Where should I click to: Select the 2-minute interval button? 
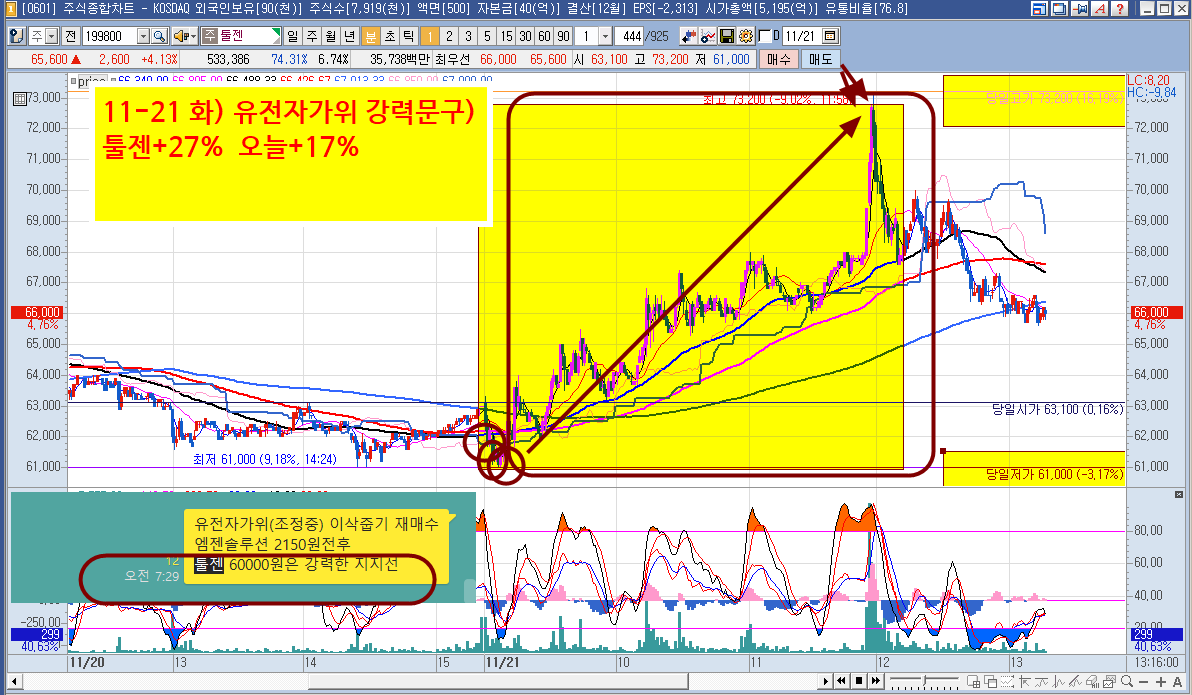[x=449, y=36]
